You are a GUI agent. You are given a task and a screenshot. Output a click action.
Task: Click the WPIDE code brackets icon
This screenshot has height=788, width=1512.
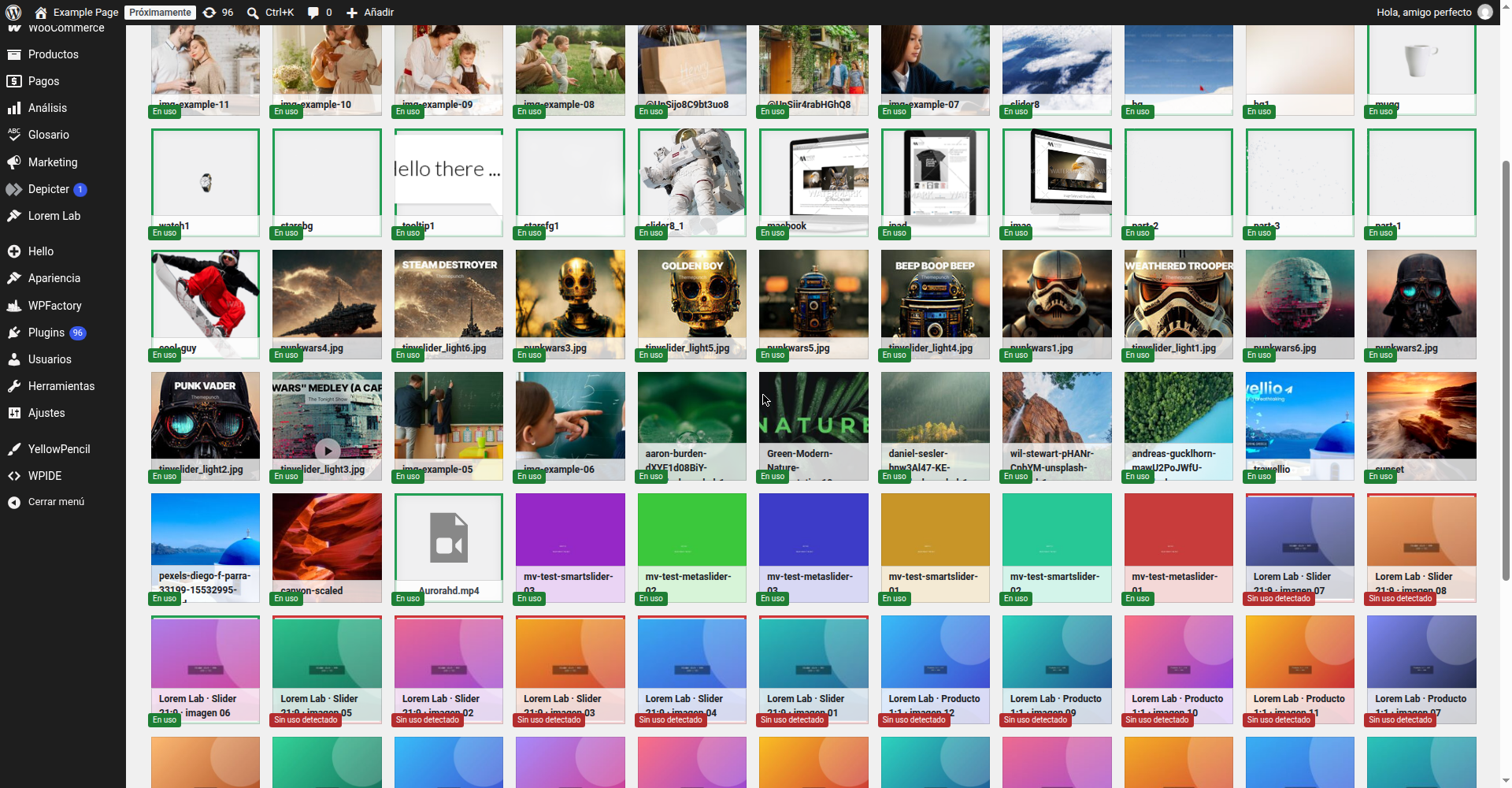[x=14, y=476]
